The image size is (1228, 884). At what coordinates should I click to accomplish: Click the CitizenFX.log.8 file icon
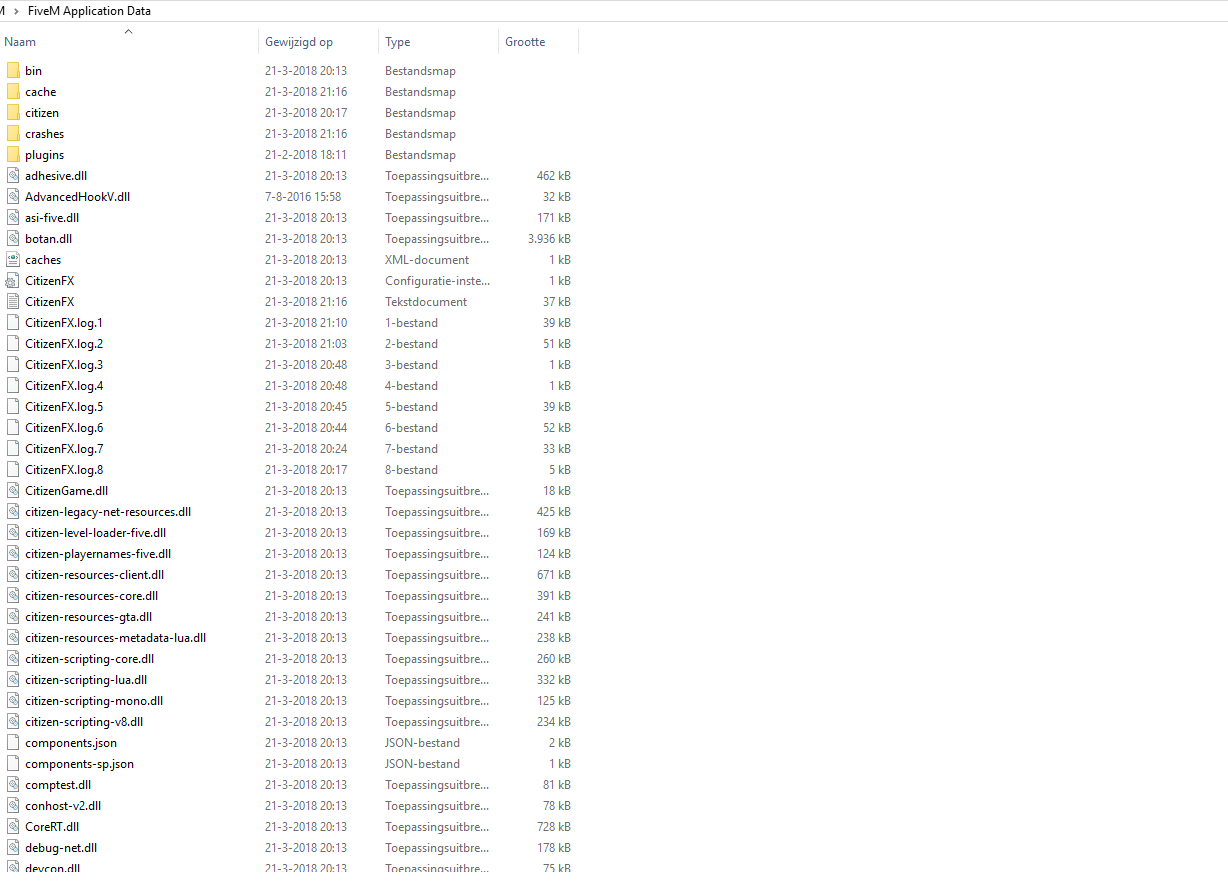click(13, 469)
